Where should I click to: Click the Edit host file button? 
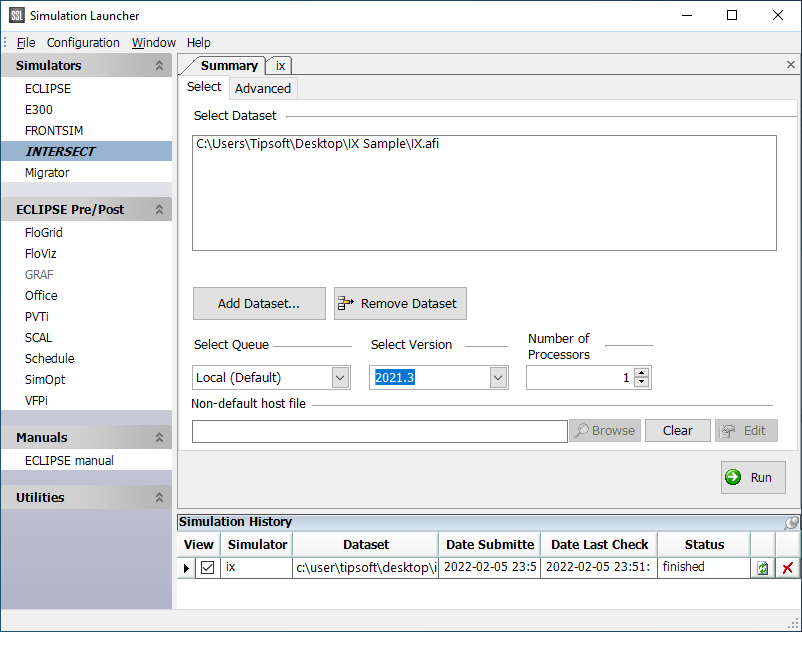pyautogui.click(x=746, y=431)
